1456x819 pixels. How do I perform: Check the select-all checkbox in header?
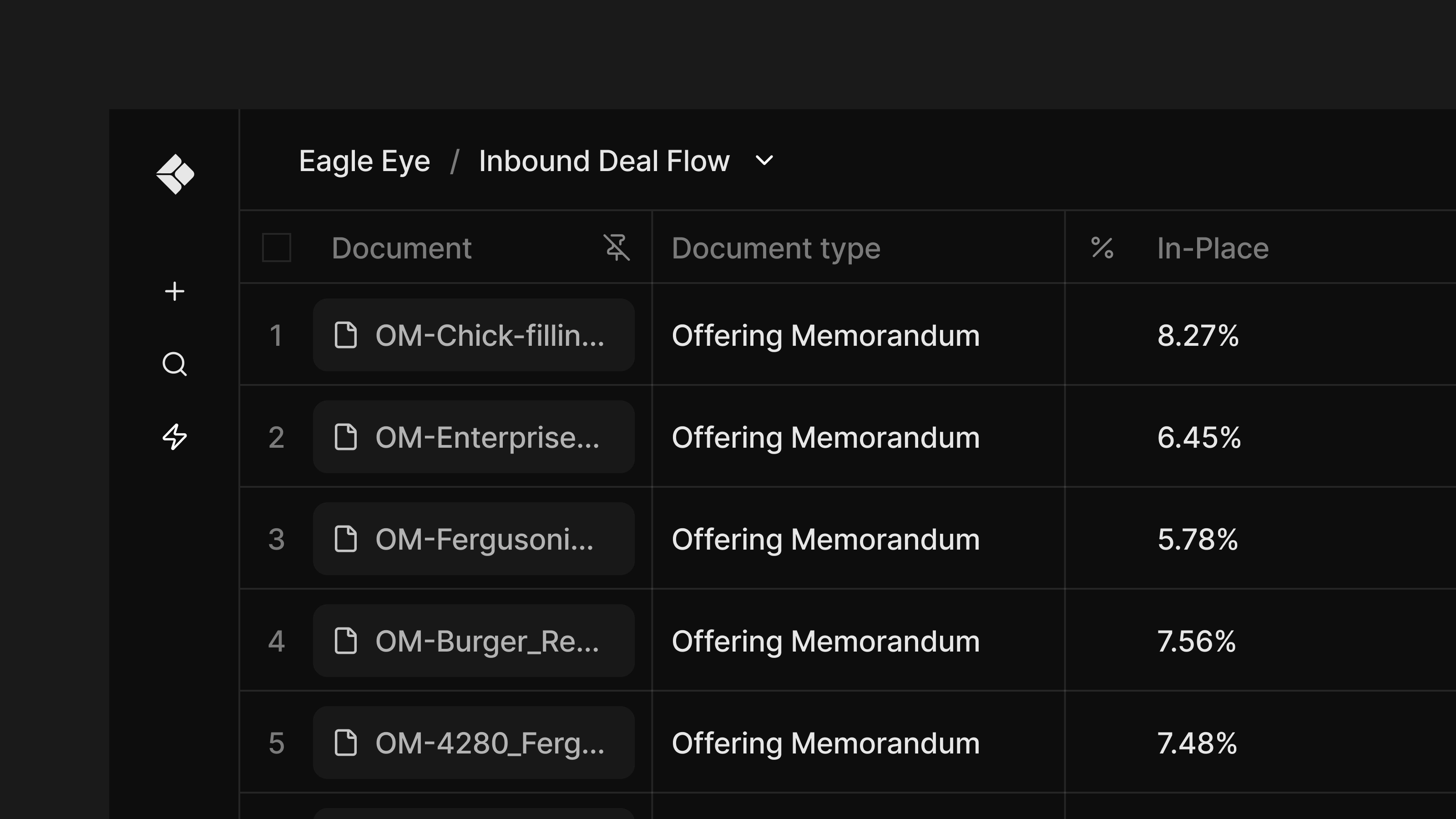(276, 248)
